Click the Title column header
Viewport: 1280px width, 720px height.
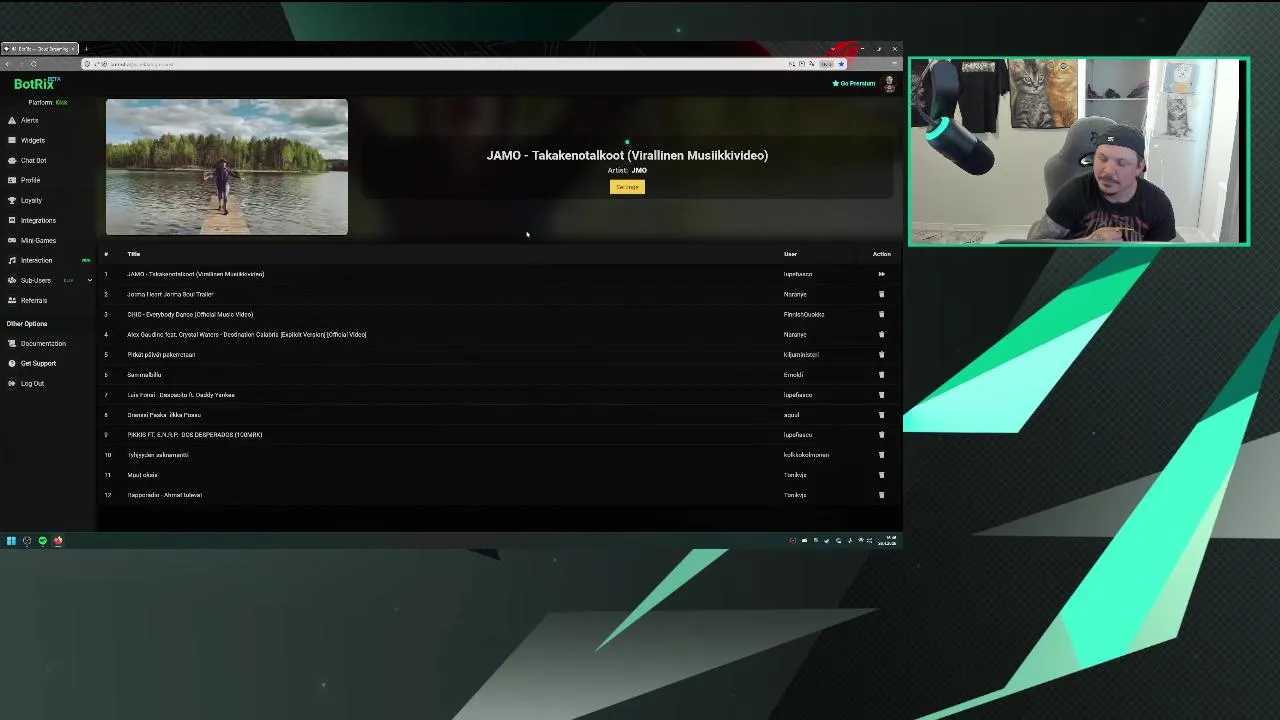pos(133,254)
